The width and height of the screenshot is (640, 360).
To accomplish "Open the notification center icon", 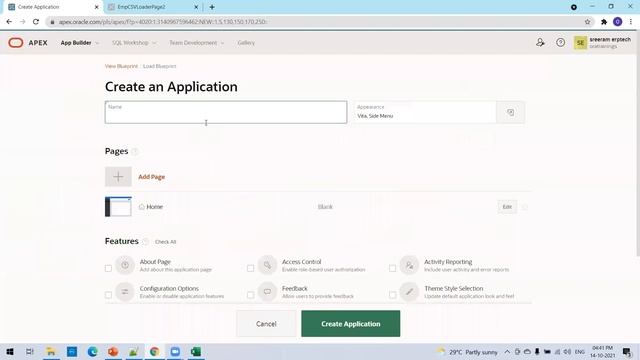I will pyautogui.click(x=627, y=351).
